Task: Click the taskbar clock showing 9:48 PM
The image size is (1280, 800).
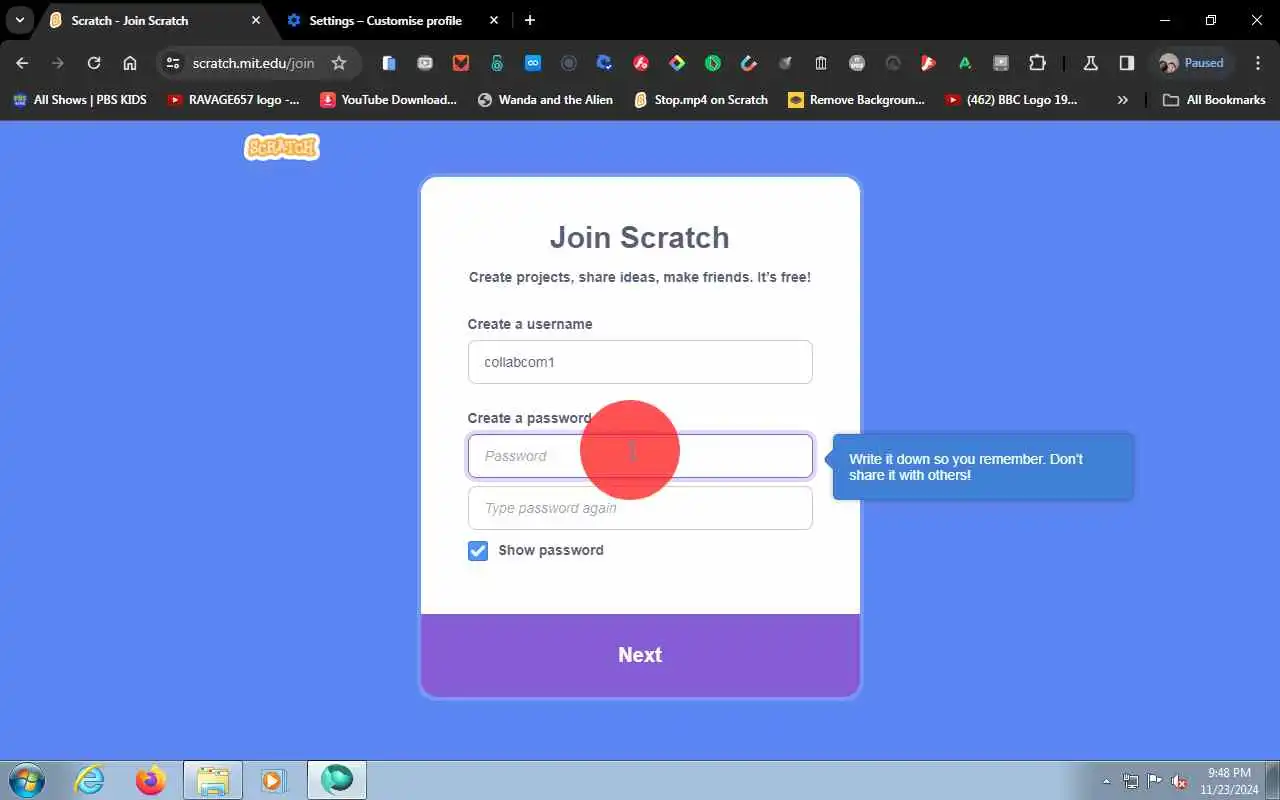Action: click(1229, 780)
